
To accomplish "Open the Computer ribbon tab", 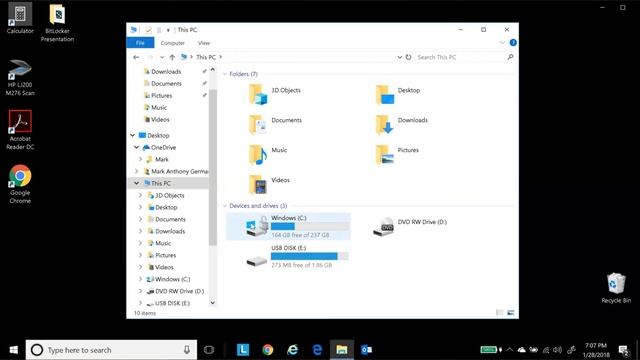I will [x=173, y=42].
